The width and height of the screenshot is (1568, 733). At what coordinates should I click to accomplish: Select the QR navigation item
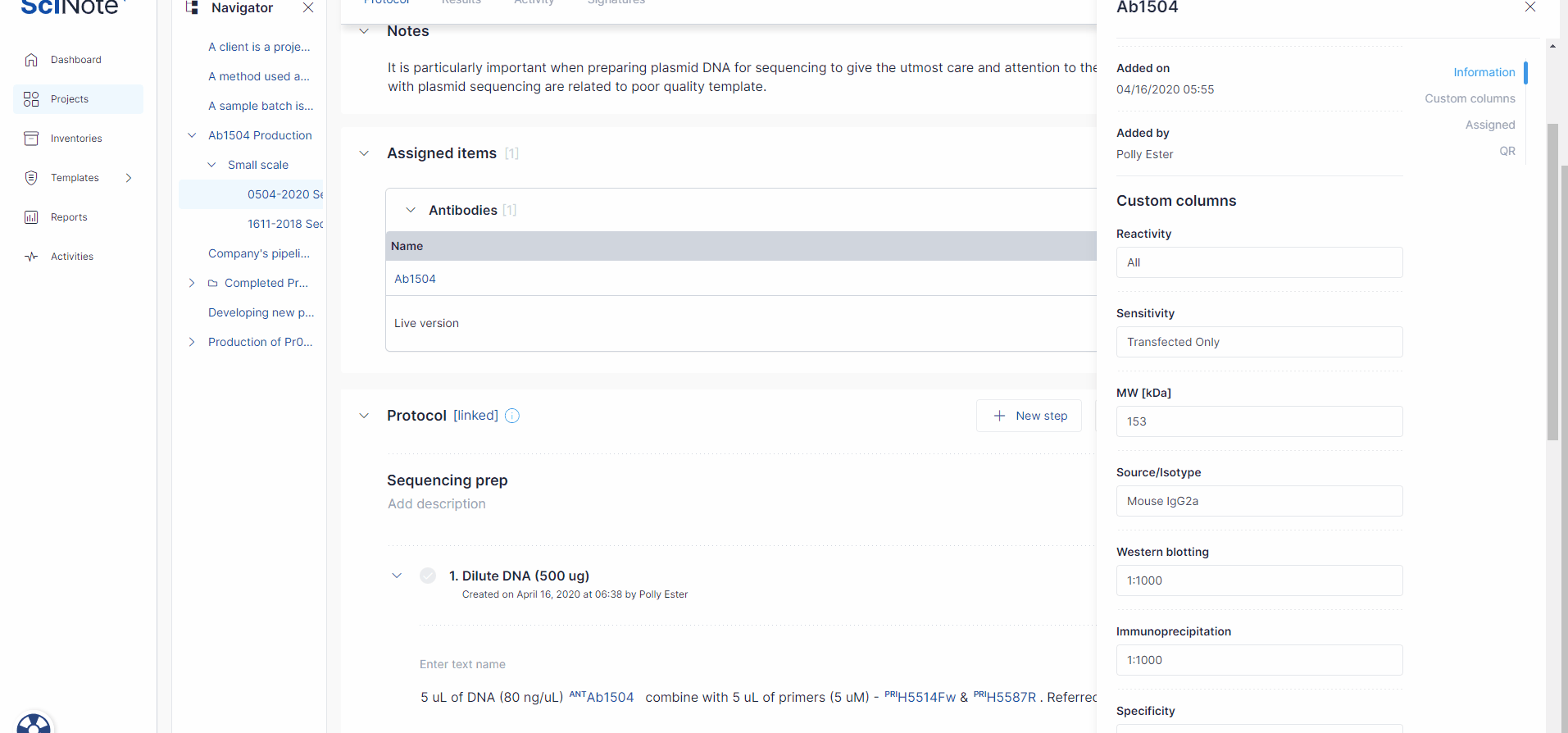(1507, 151)
